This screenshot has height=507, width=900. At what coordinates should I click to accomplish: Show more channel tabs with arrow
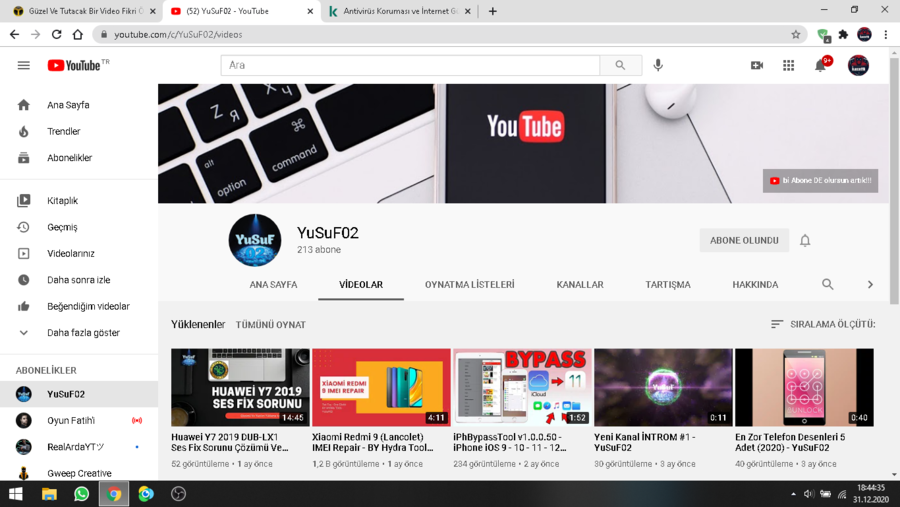click(x=870, y=284)
